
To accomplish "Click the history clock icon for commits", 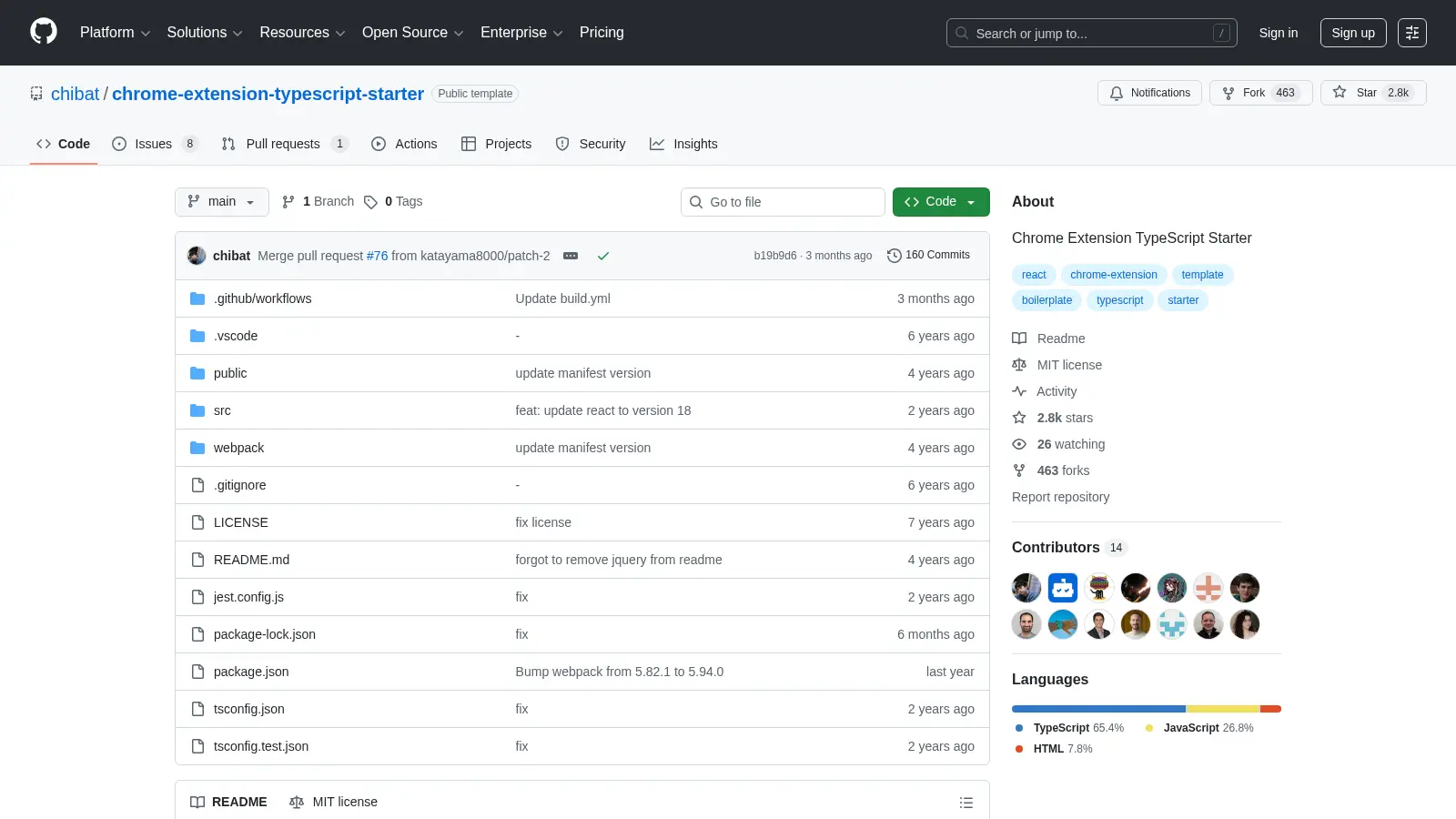I will coord(895,256).
